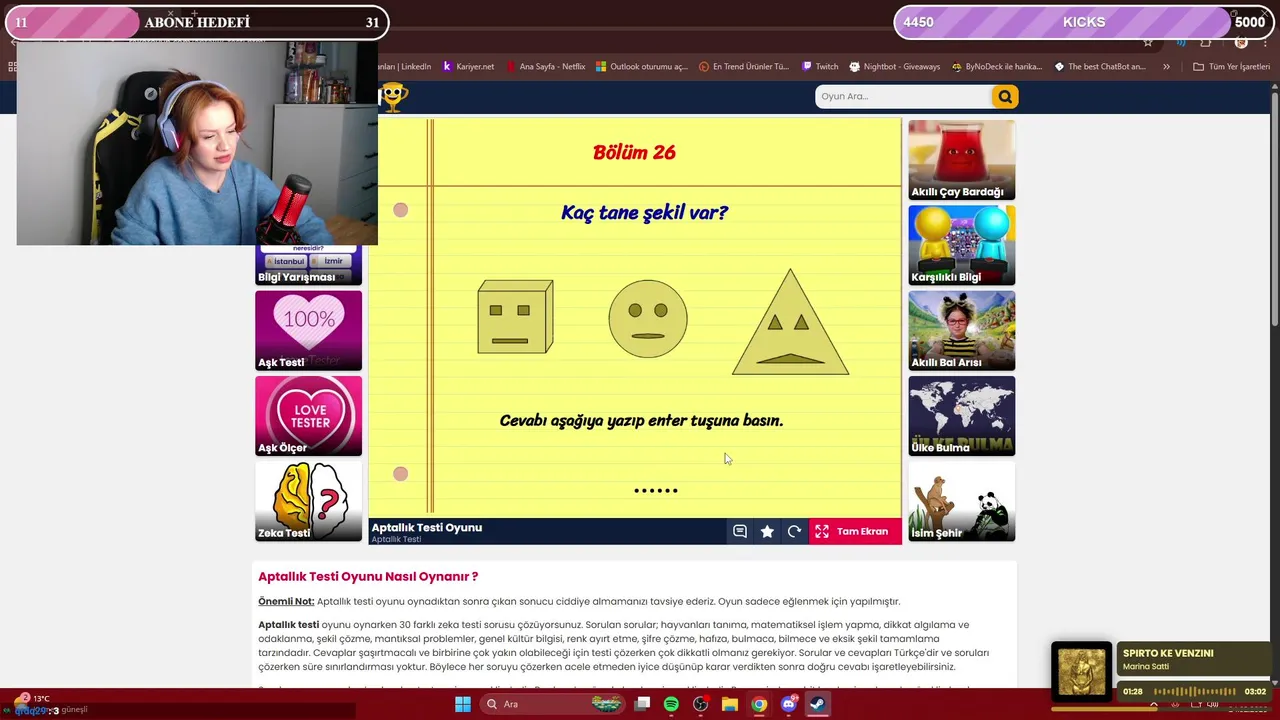Click the Kaç tane şekil var? question

click(644, 213)
